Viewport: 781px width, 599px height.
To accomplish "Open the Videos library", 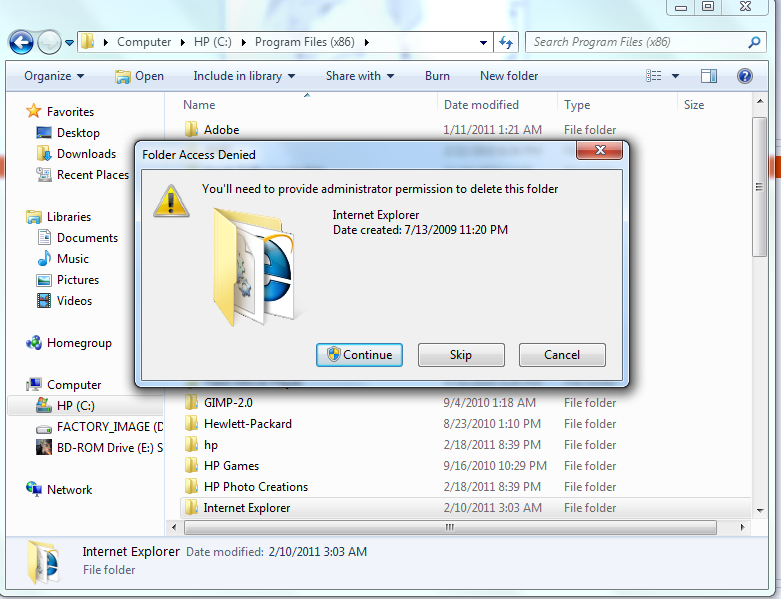I will (64, 301).
